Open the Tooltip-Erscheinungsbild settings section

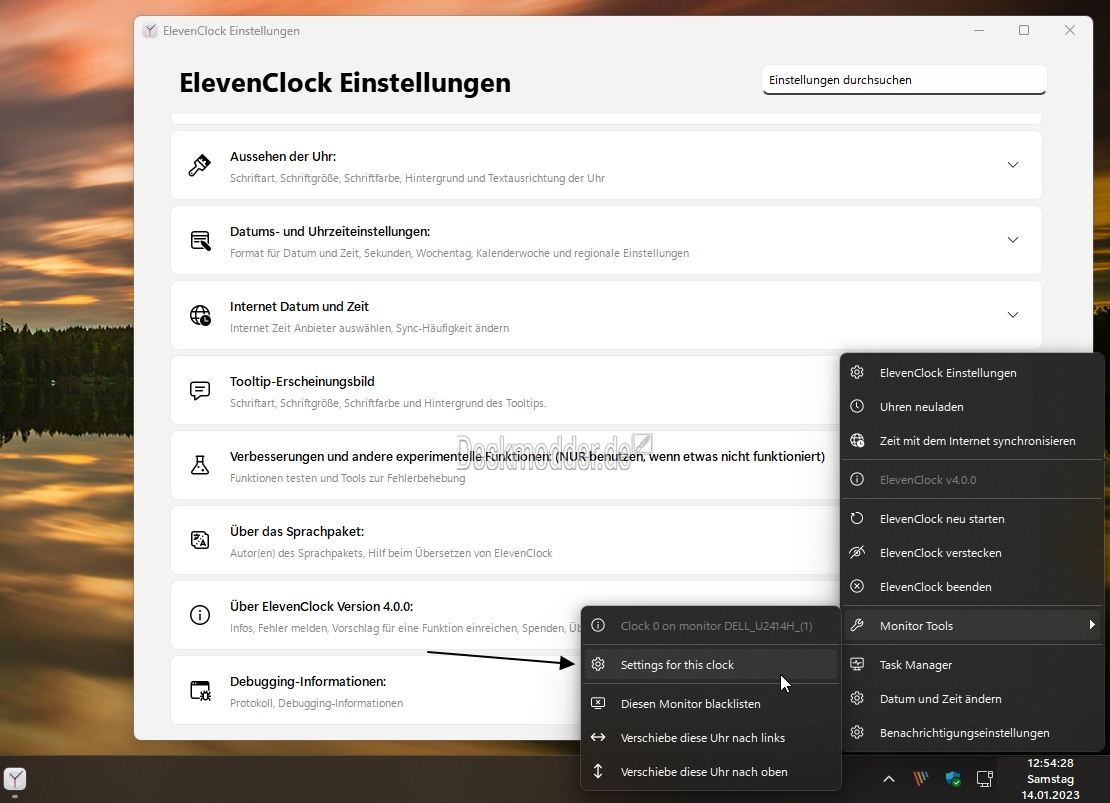(505, 390)
